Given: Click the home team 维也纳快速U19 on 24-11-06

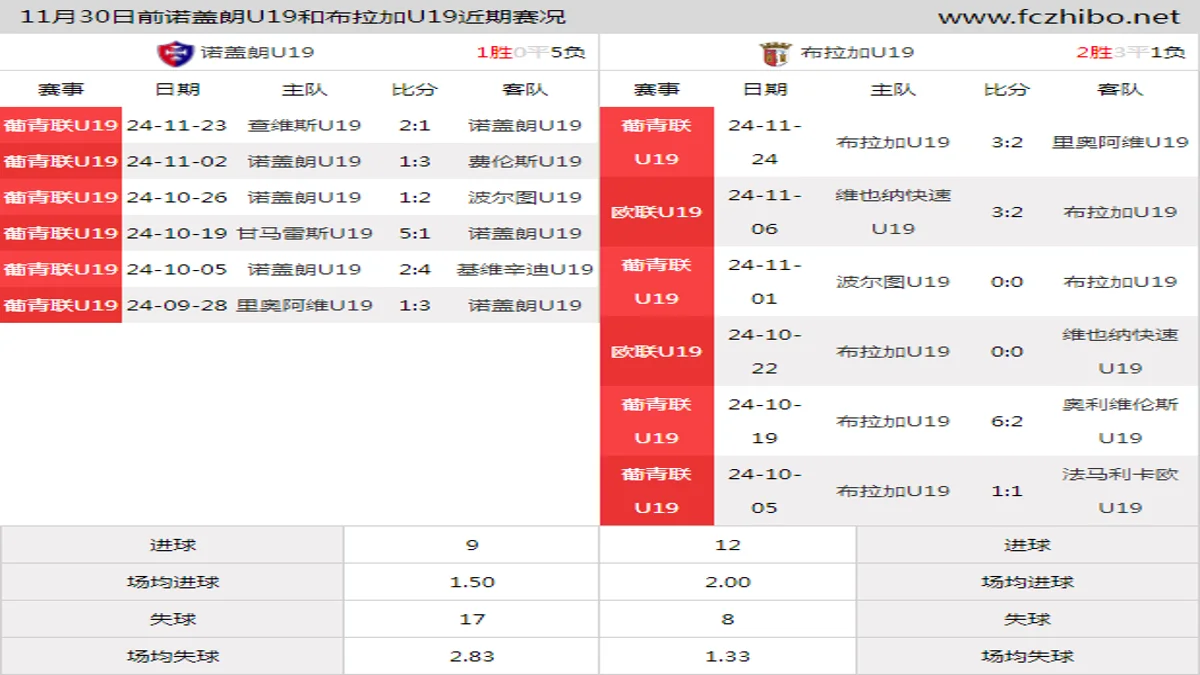Looking at the screenshot, I should point(893,212).
